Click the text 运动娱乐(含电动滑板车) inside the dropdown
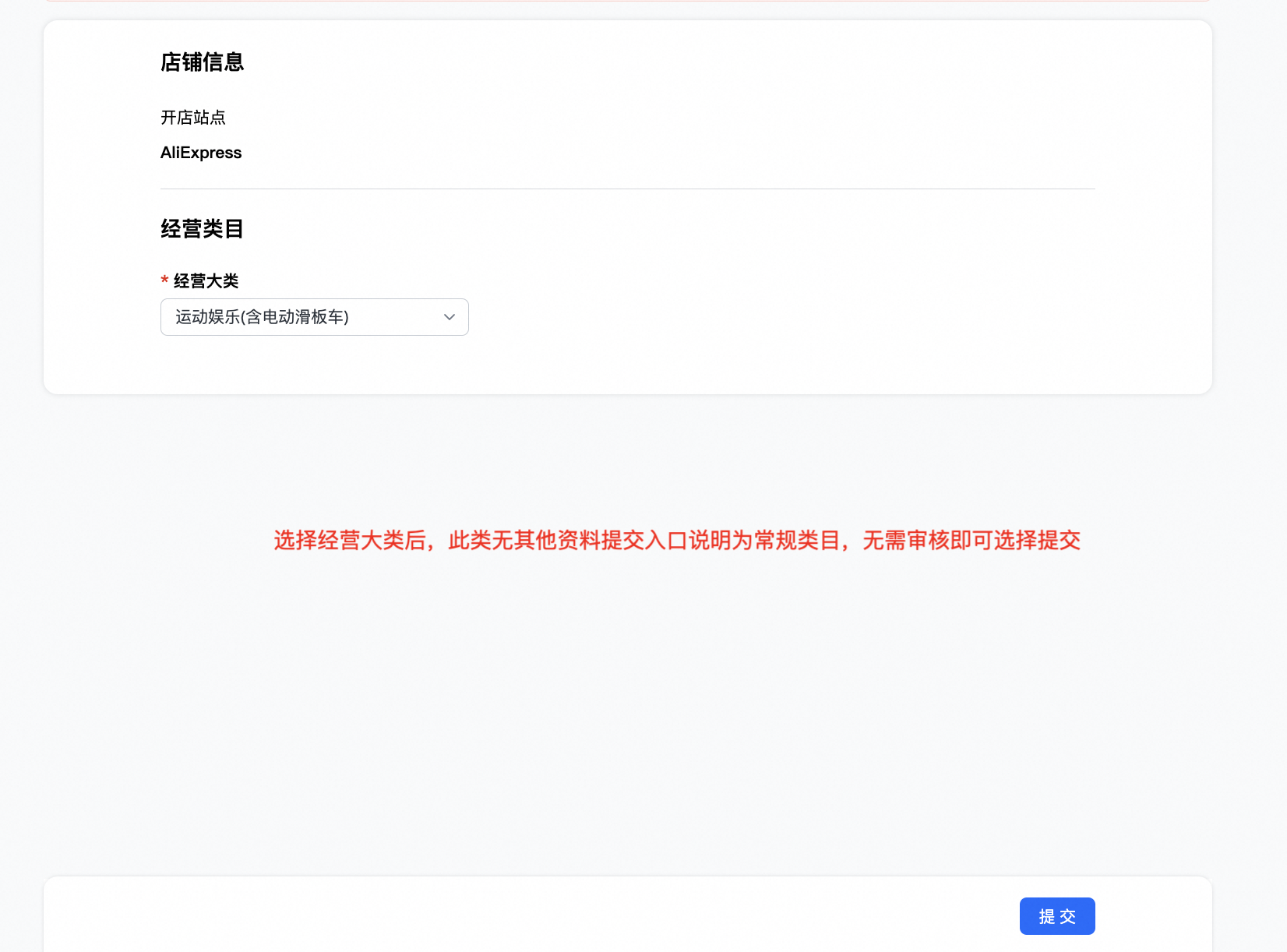The height and width of the screenshot is (952, 1287). click(x=262, y=317)
